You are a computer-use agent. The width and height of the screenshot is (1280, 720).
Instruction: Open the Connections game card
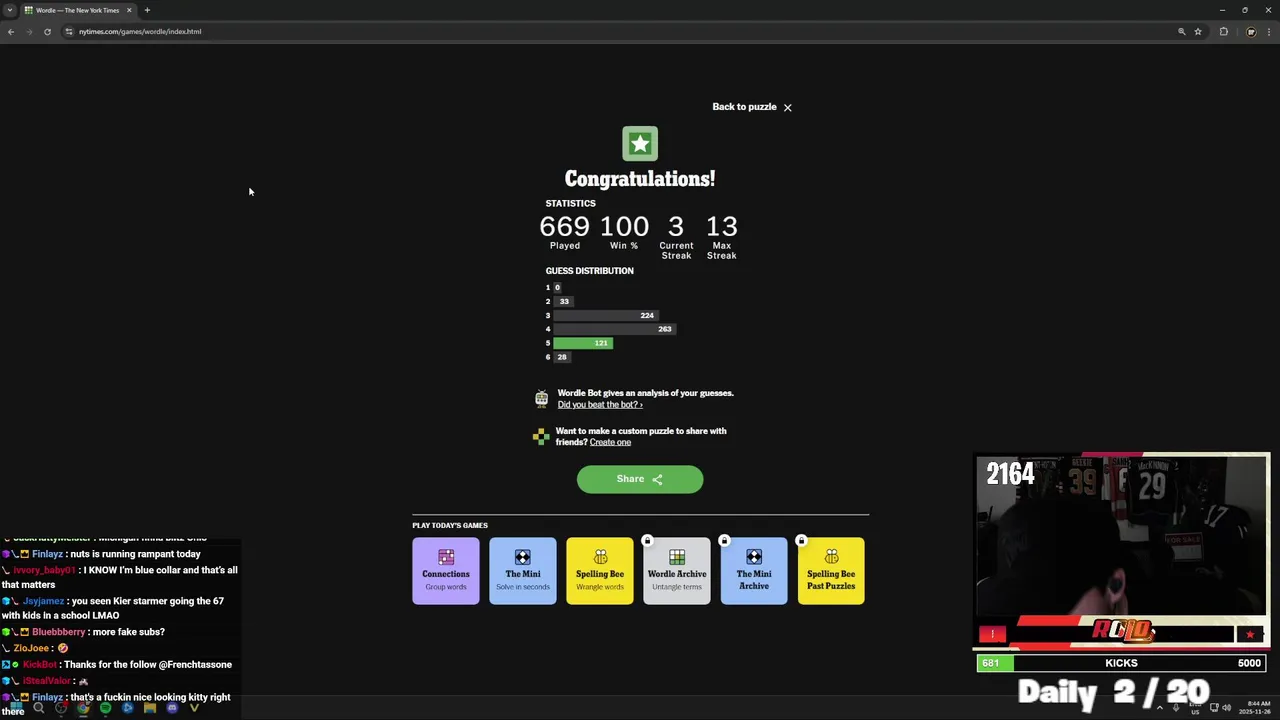[446, 571]
